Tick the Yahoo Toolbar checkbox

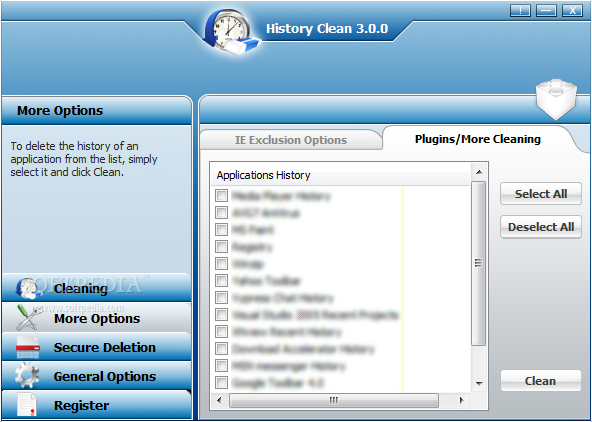(x=222, y=280)
